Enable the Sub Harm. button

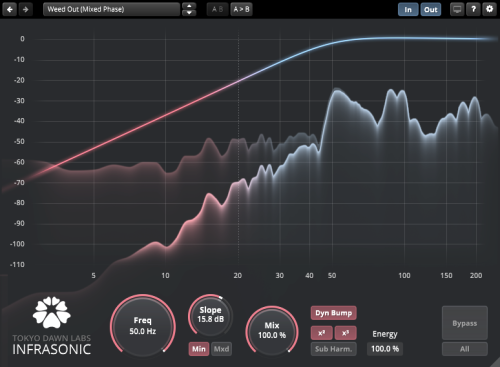[x=334, y=349]
